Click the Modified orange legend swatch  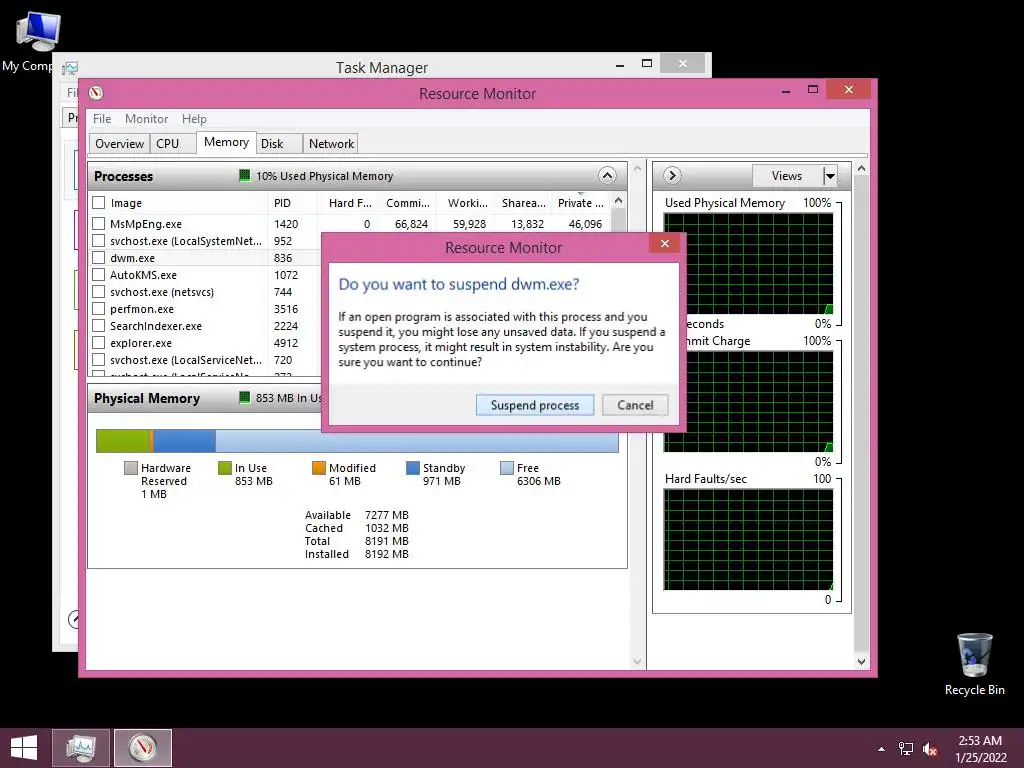(x=319, y=468)
